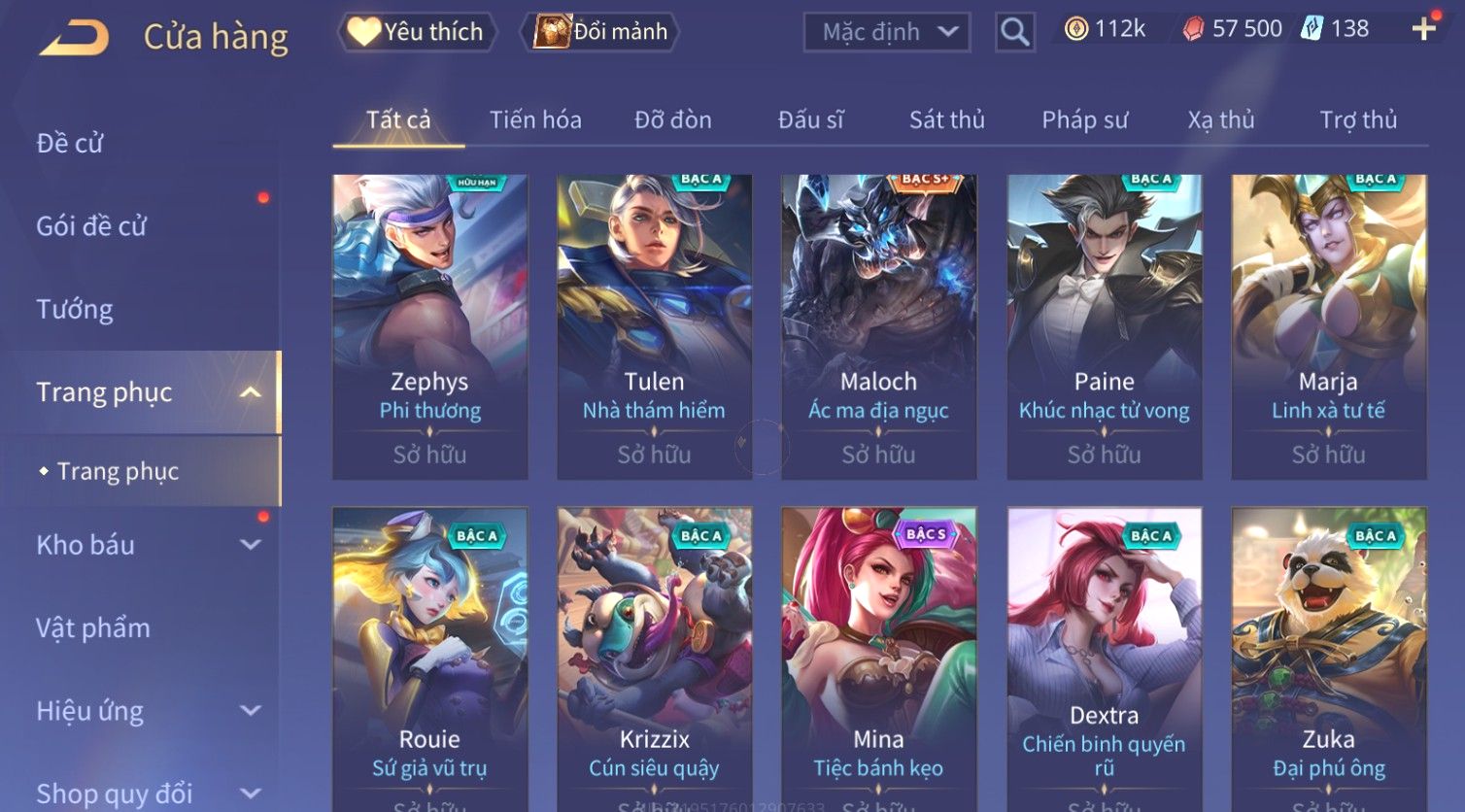Open the search magnifier icon
The height and width of the screenshot is (812, 1465).
click(1015, 32)
